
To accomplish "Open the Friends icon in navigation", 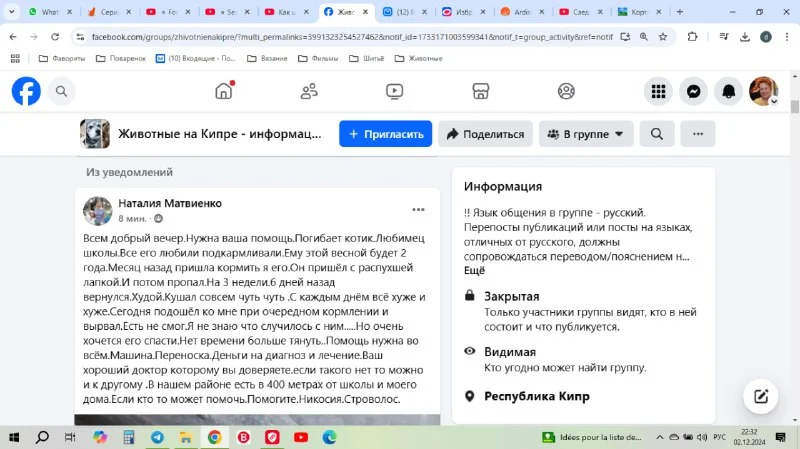I will click(309, 91).
